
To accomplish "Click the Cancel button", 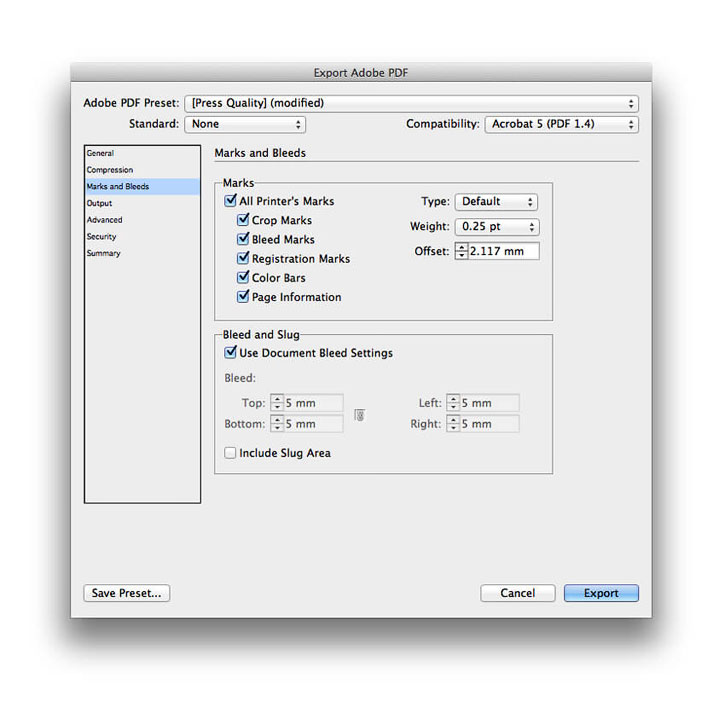I will coord(518,593).
